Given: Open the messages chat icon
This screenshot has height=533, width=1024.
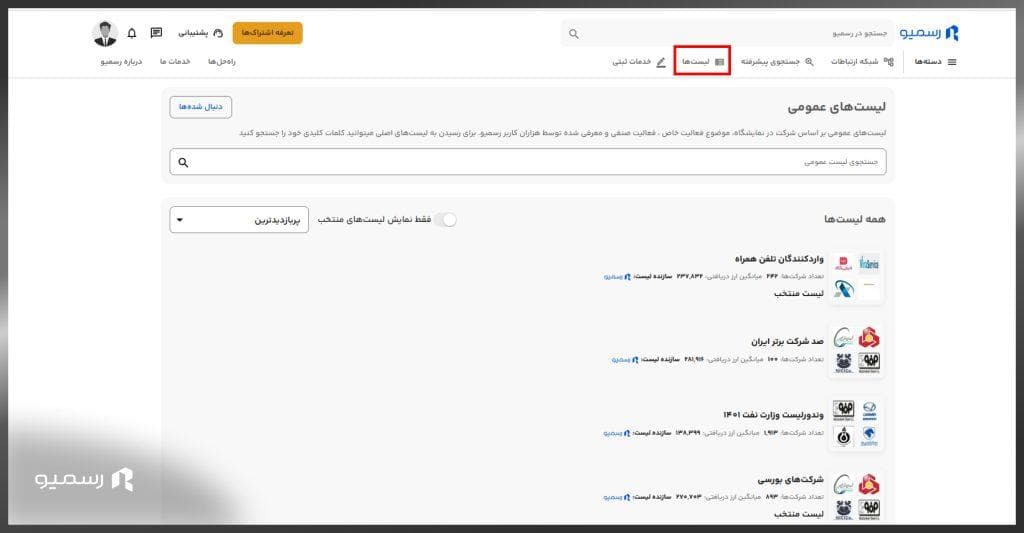Looking at the screenshot, I should pyautogui.click(x=156, y=33).
